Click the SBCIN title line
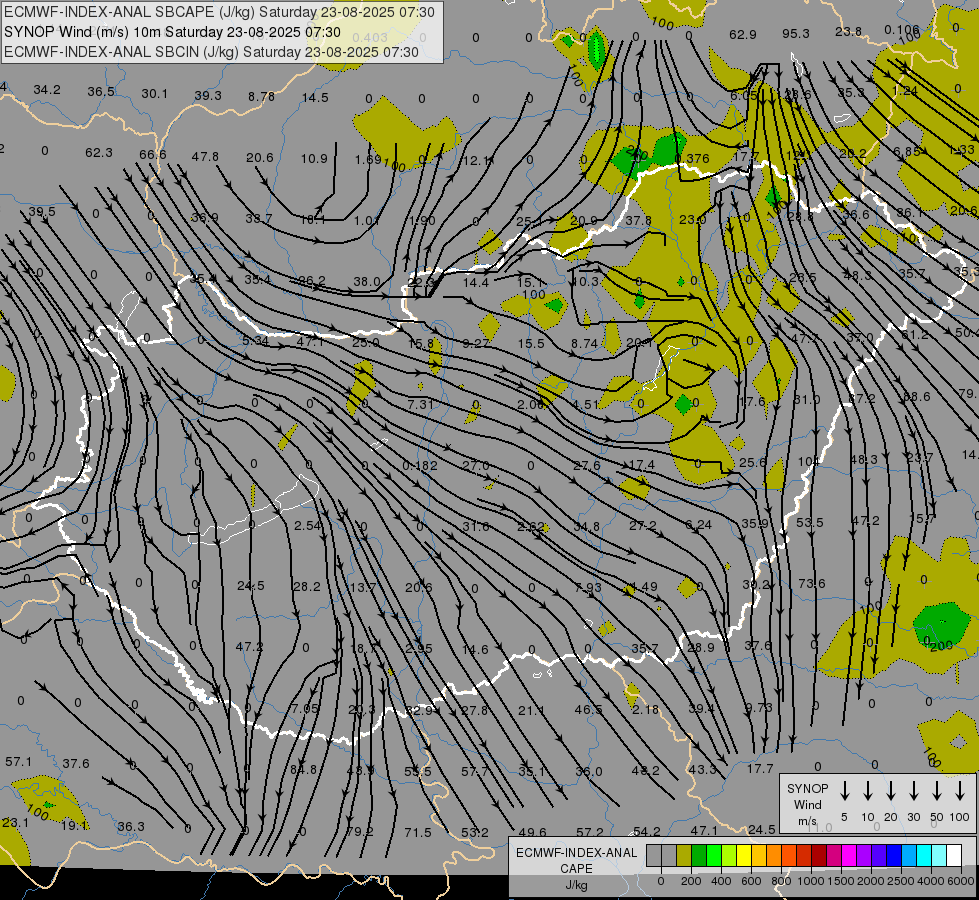The height and width of the screenshot is (900, 979). [x=211, y=52]
